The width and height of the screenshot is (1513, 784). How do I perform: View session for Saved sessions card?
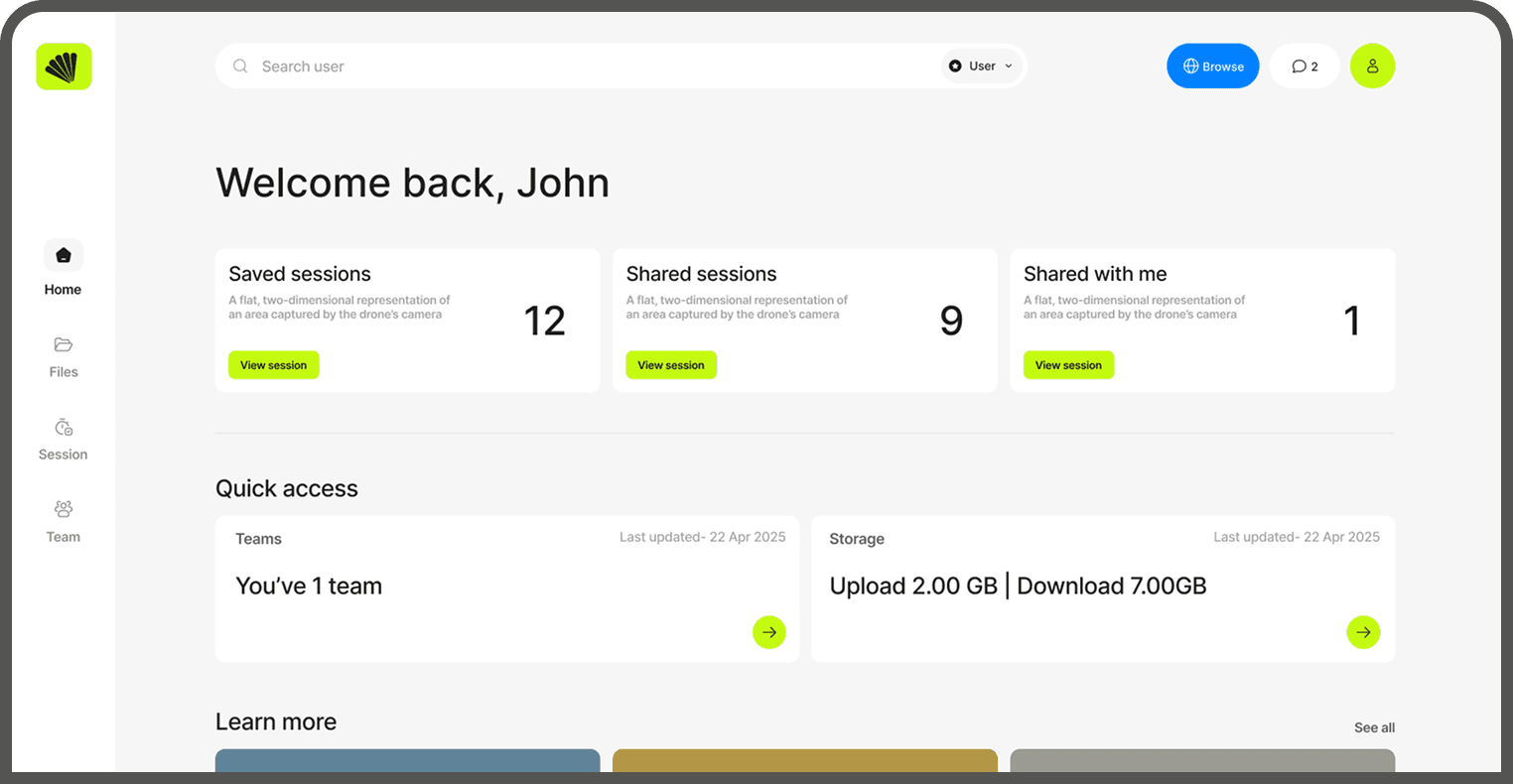(x=273, y=364)
